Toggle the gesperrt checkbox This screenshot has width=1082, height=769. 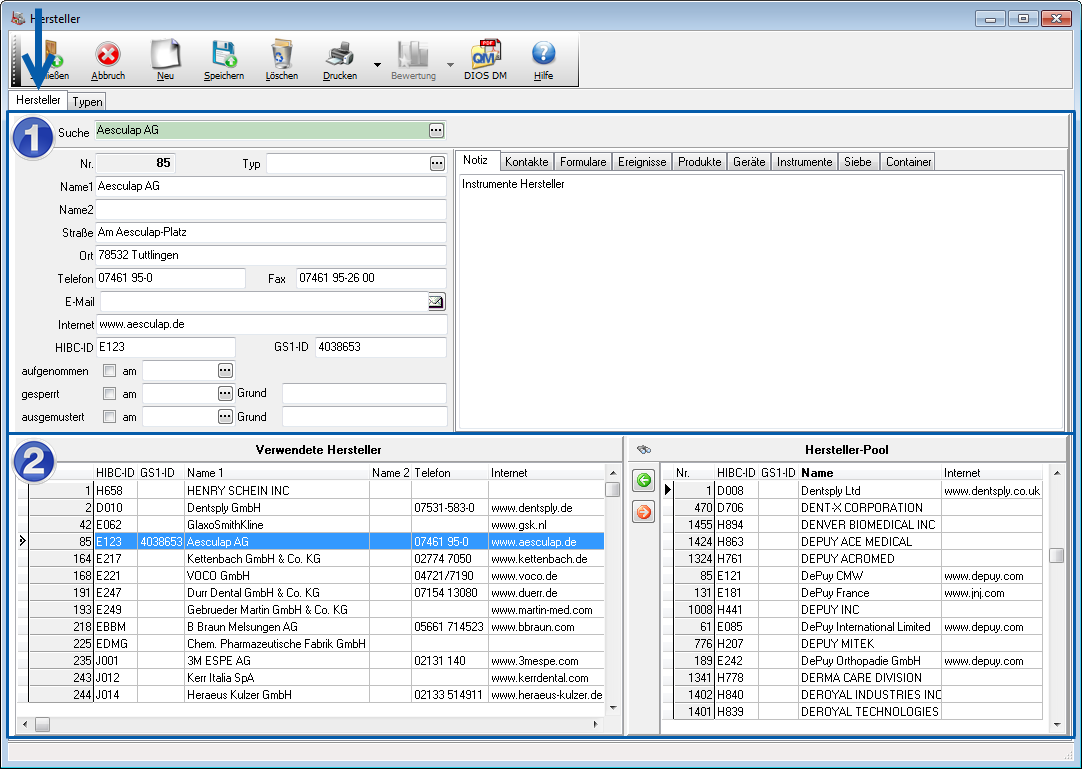click(x=109, y=393)
